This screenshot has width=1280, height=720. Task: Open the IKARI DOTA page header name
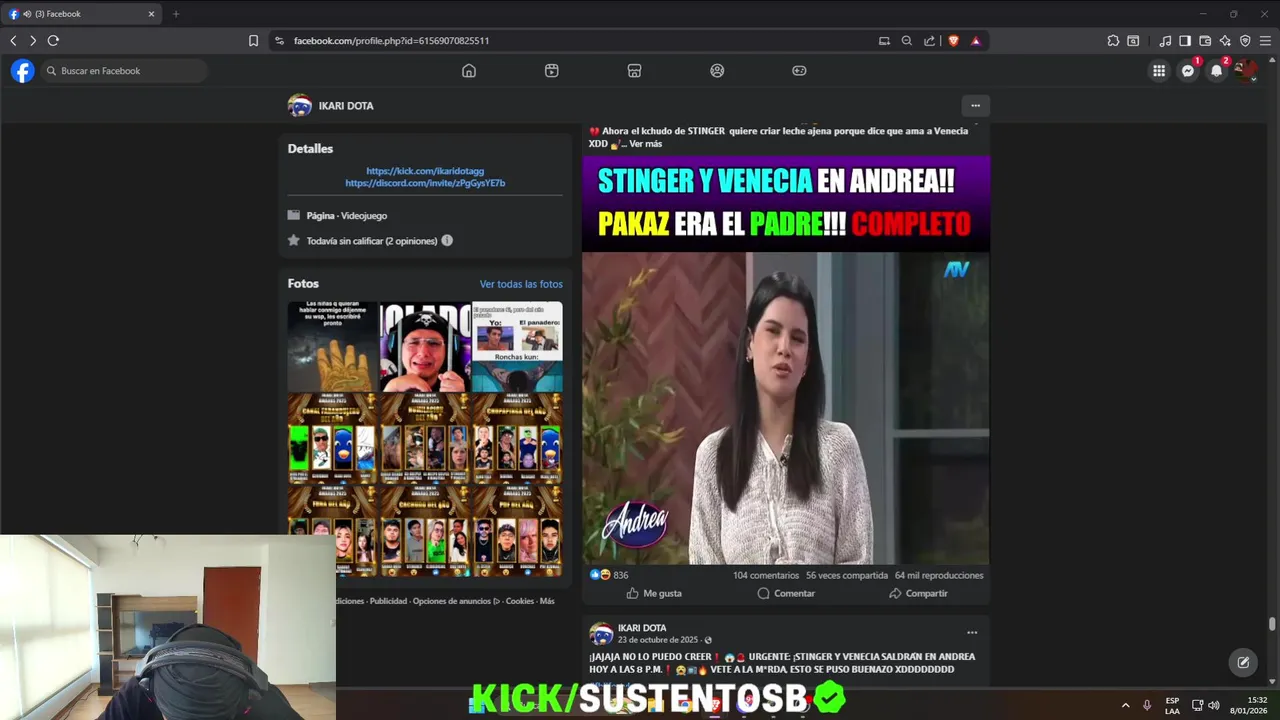click(x=345, y=106)
